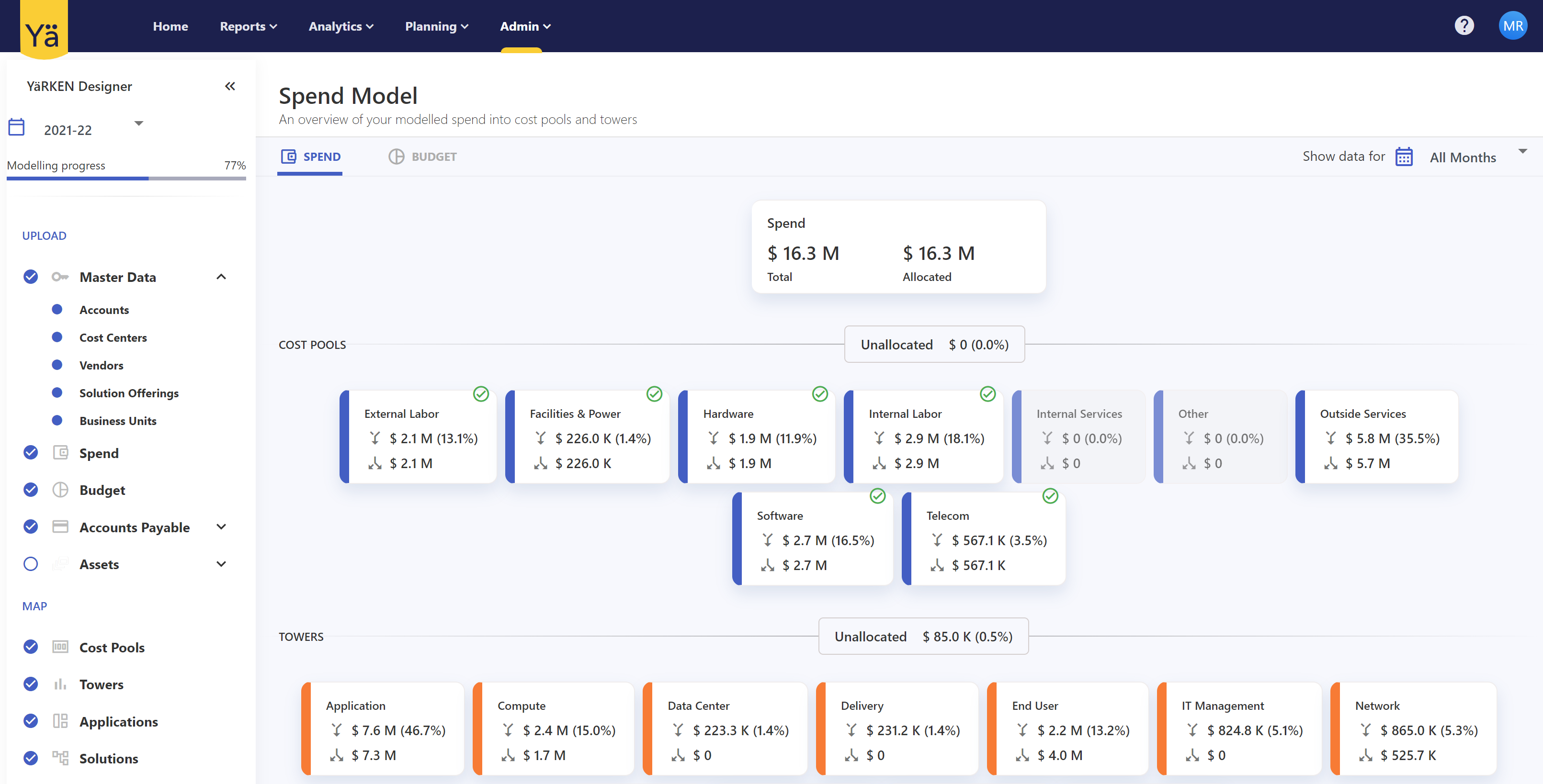The width and height of the screenshot is (1543, 784).
Task: Click the Budget completed check mark
Action: (x=31, y=490)
